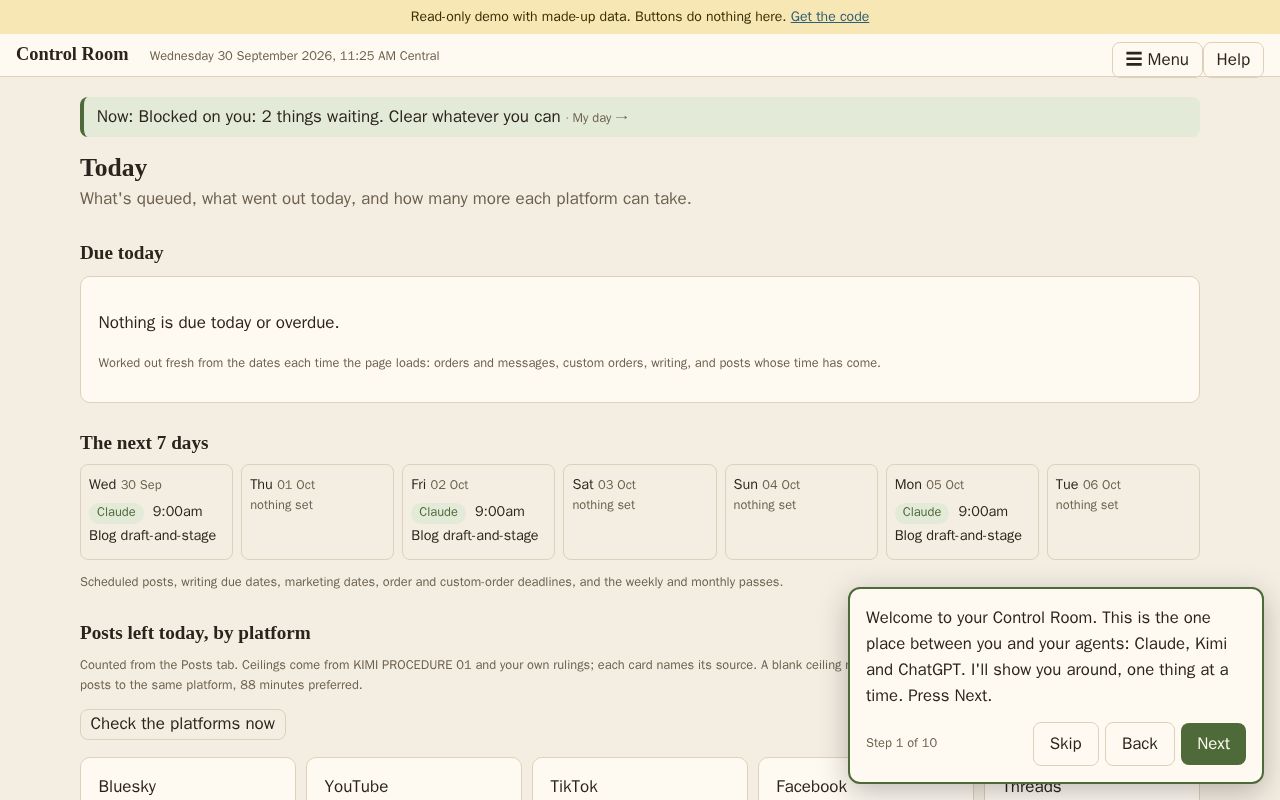The width and height of the screenshot is (1280, 800).
Task: Open the Menu button with hamburger icon
Action: tap(1157, 60)
